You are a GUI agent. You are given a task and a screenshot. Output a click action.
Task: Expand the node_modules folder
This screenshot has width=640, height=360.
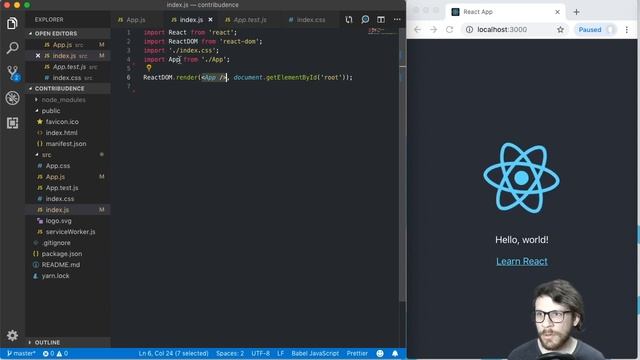(x=67, y=100)
